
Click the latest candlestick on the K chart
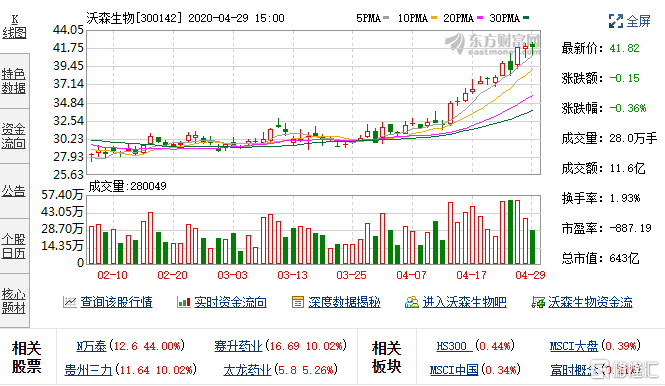coord(533,48)
